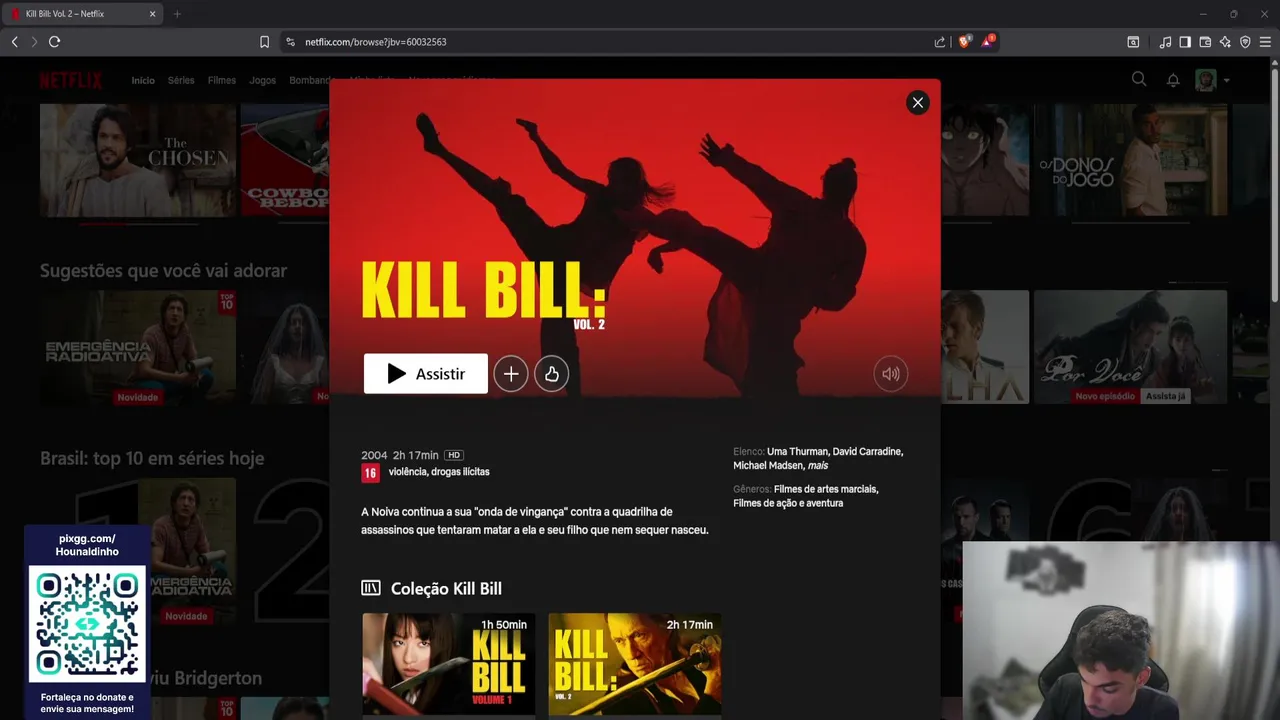The width and height of the screenshot is (1280, 720).
Task: Bookmark this page with bookmark icon
Action: tap(264, 42)
